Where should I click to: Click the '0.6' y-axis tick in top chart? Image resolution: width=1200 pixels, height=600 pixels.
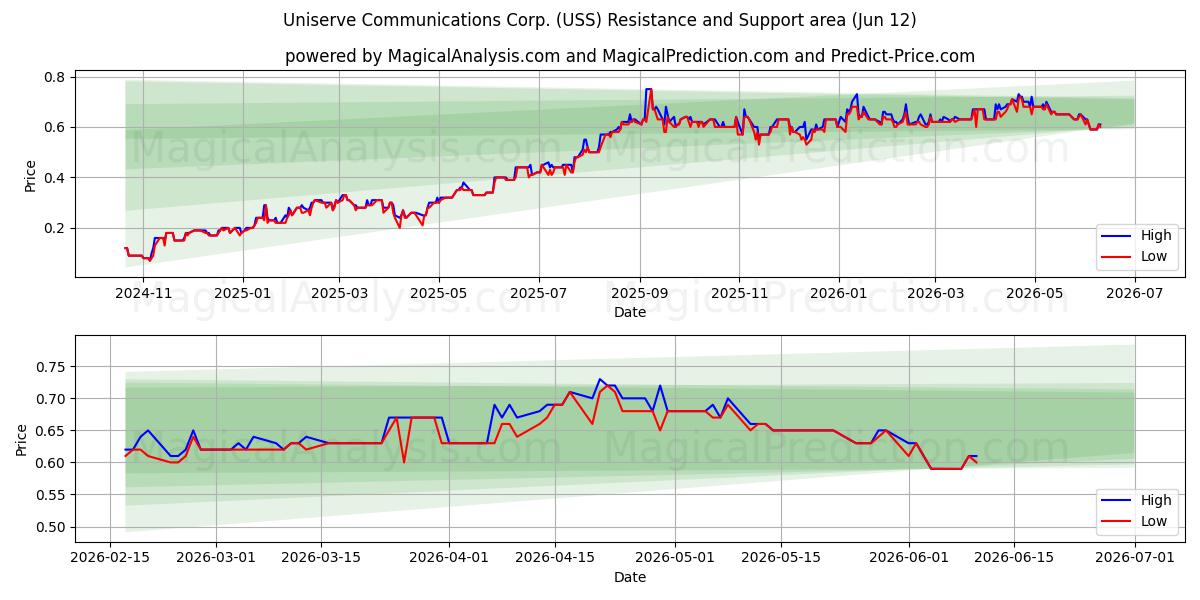[x=55, y=127]
